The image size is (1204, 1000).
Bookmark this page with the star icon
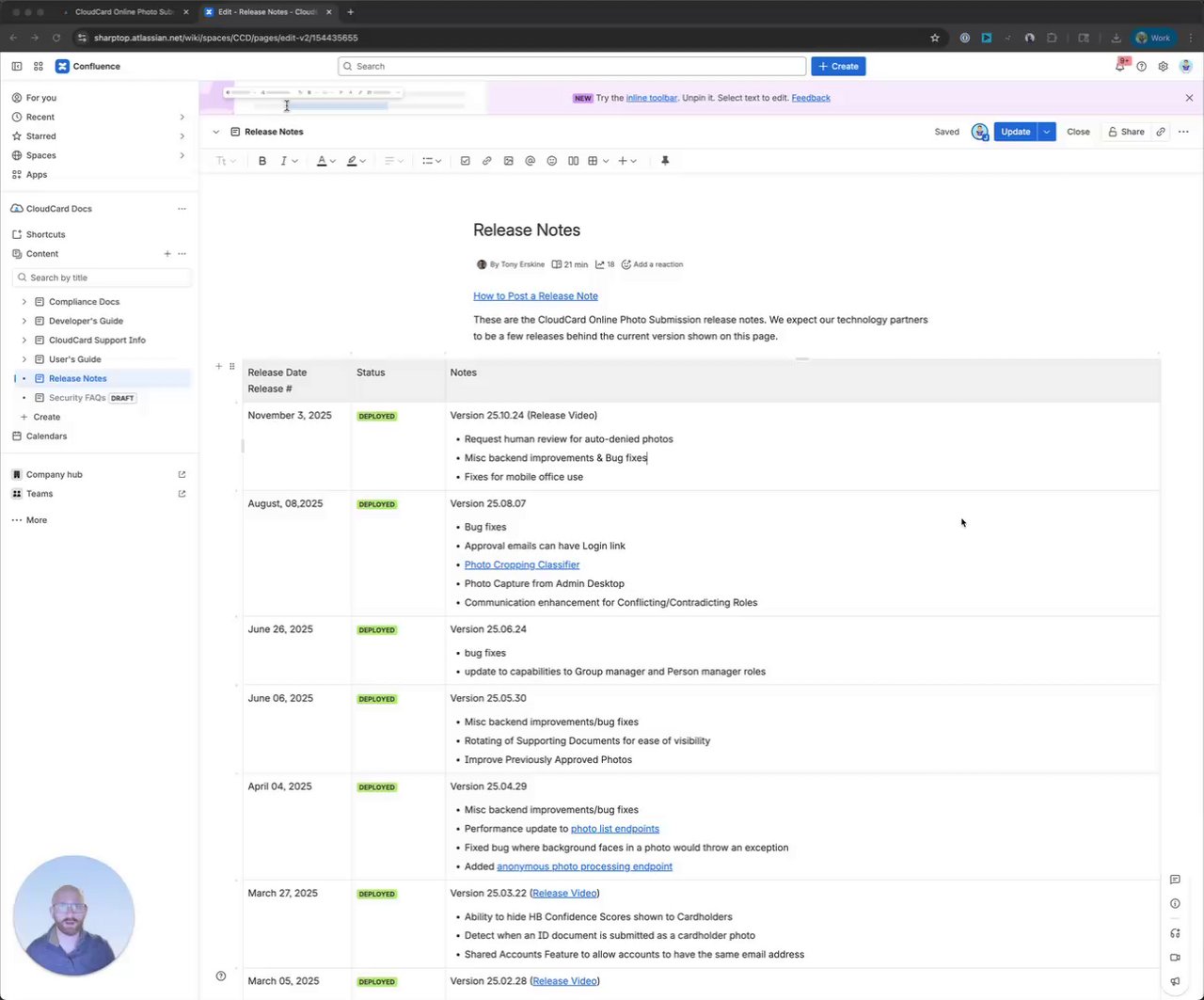click(x=934, y=38)
